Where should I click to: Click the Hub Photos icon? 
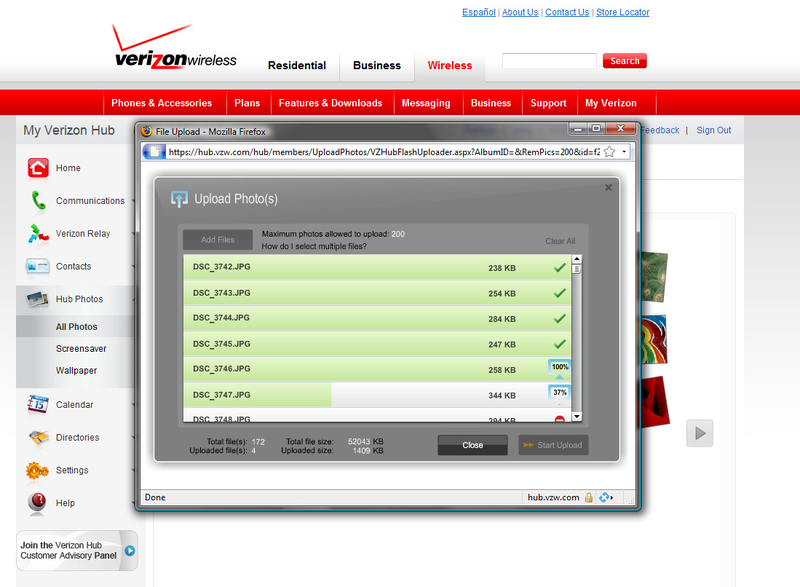point(38,299)
